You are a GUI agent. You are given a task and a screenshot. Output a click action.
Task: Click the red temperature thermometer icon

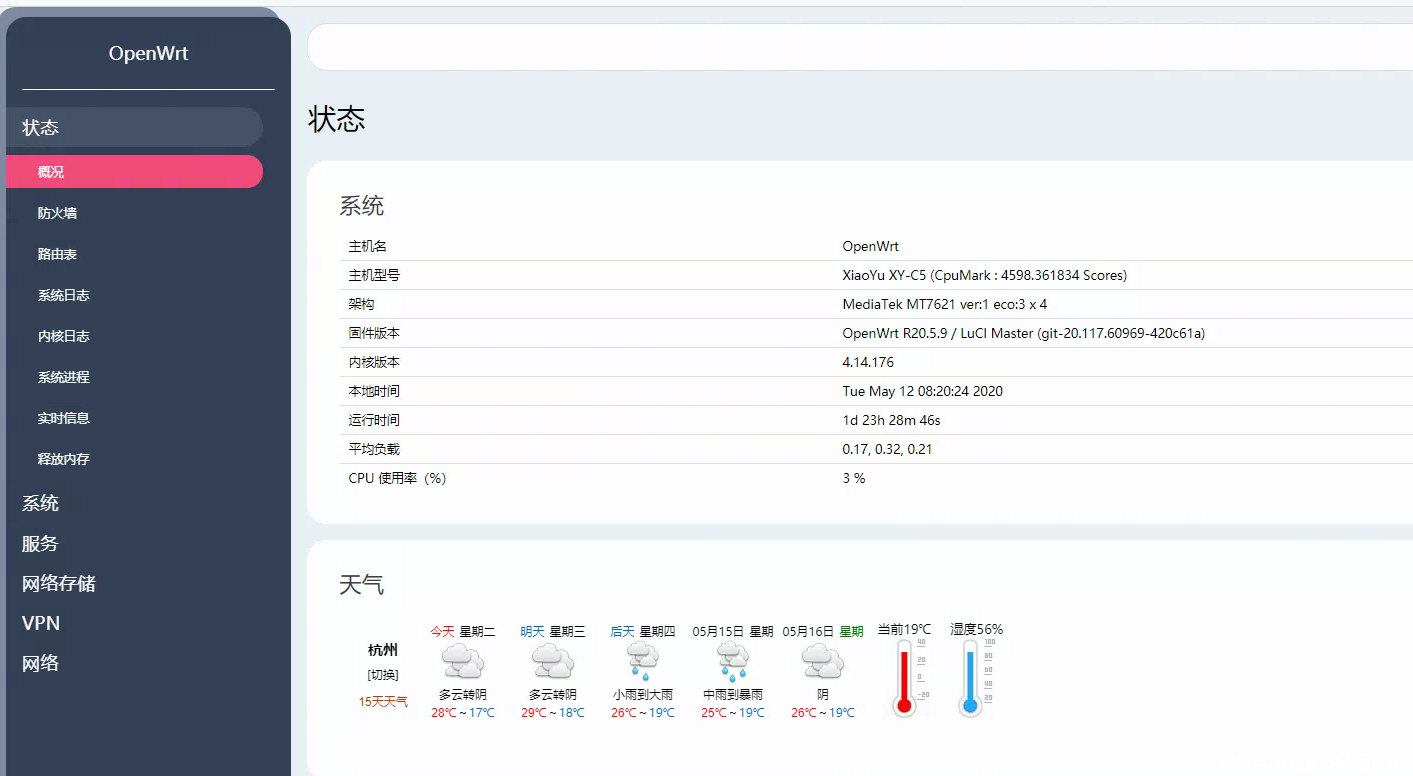(905, 677)
